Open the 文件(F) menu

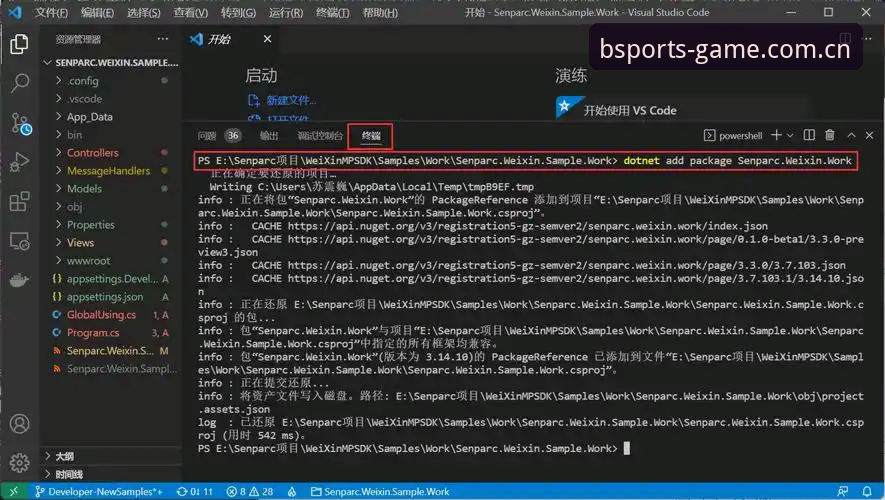coord(51,12)
